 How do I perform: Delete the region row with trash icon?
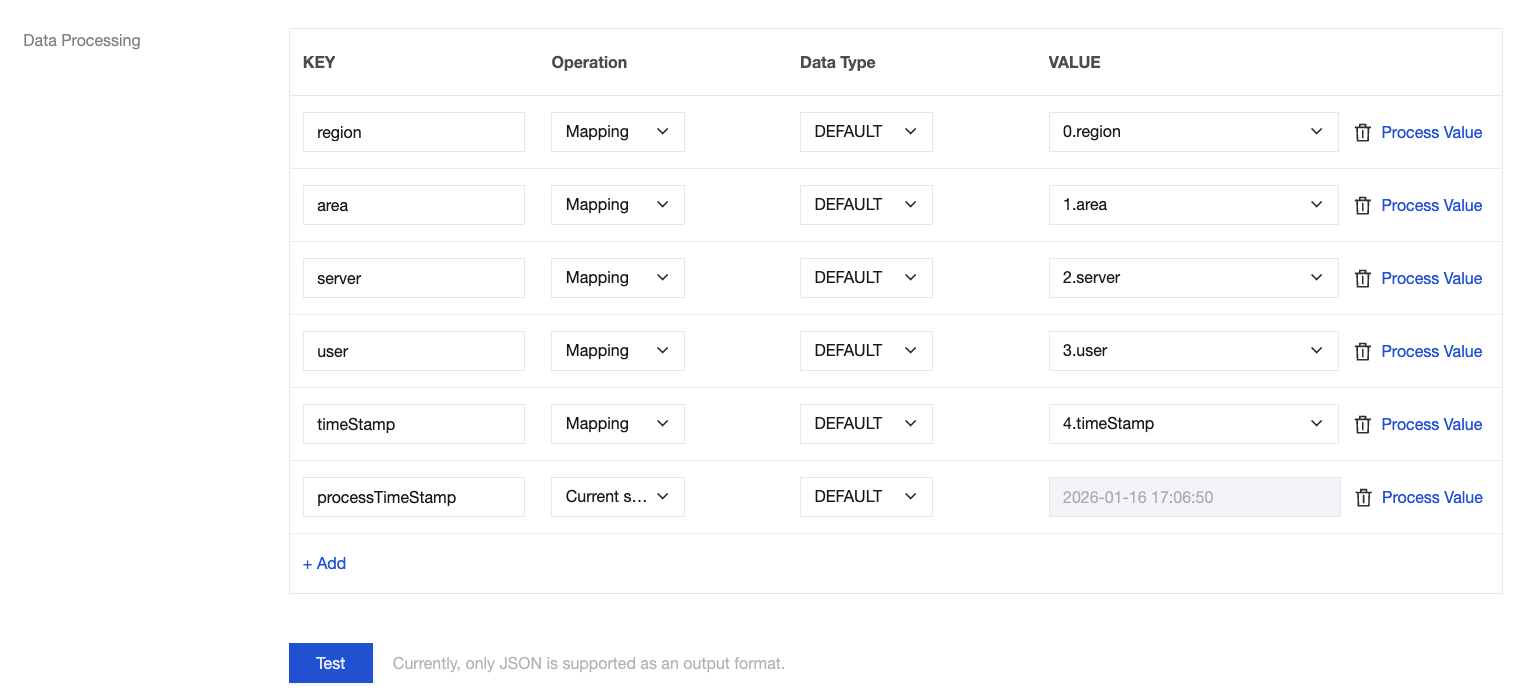[x=1362, y=133]
